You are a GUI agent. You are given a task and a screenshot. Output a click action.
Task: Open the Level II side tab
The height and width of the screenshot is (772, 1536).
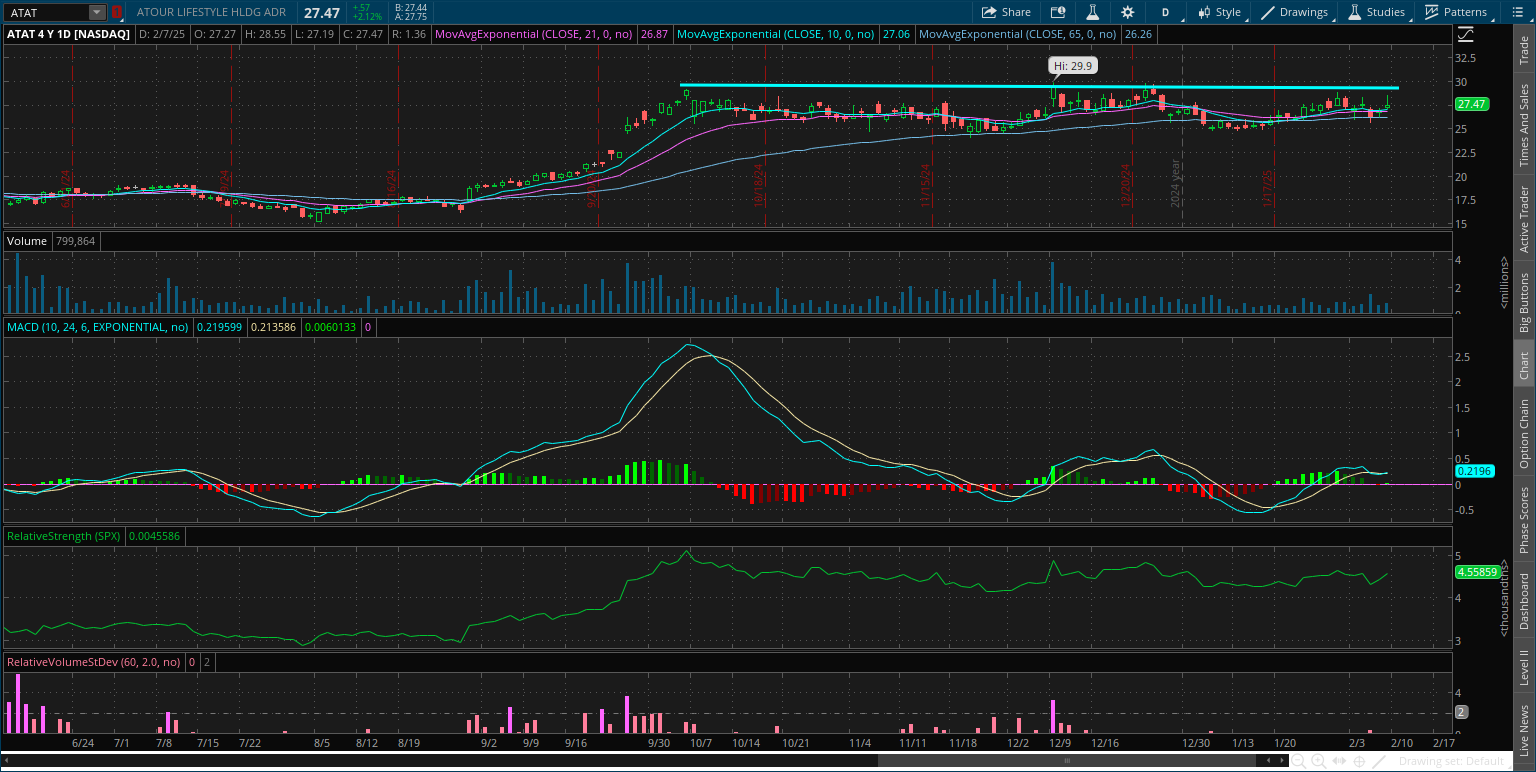coord(1524,669)
